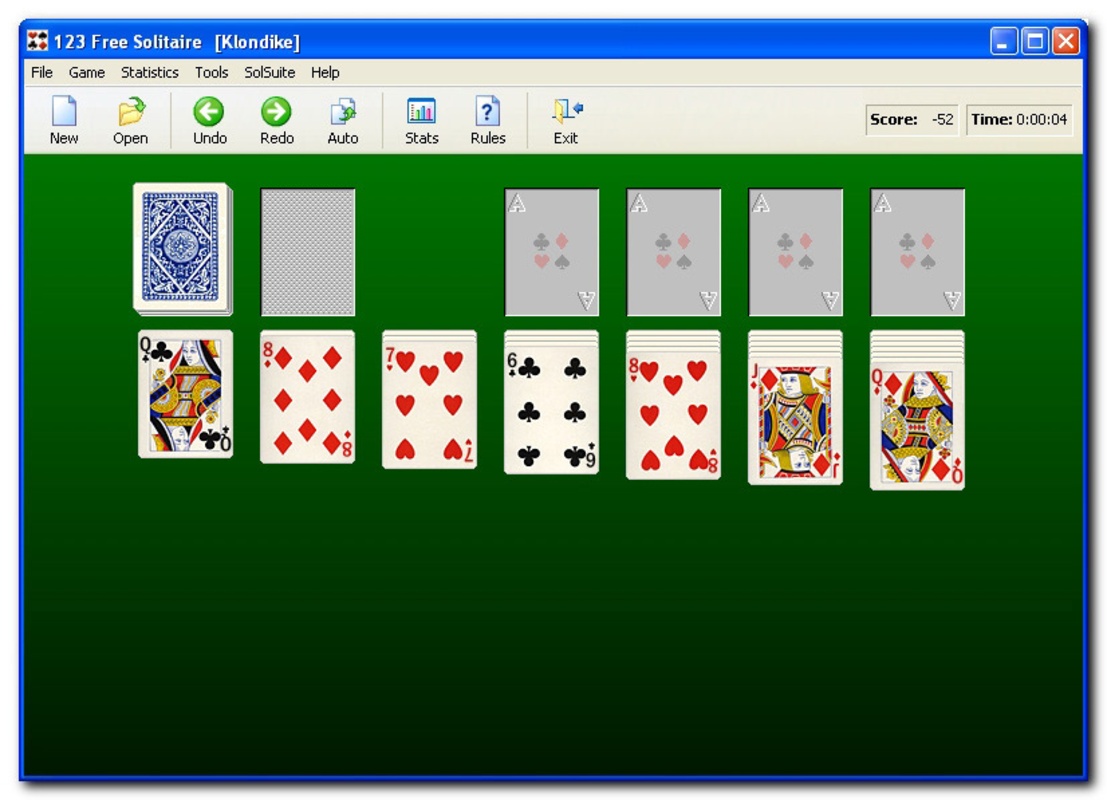Image resolution: width=1107 pixels, height=800 pixels.
Task: Click the Time display 0:00:04
Action: click(x=1019, y=119)
